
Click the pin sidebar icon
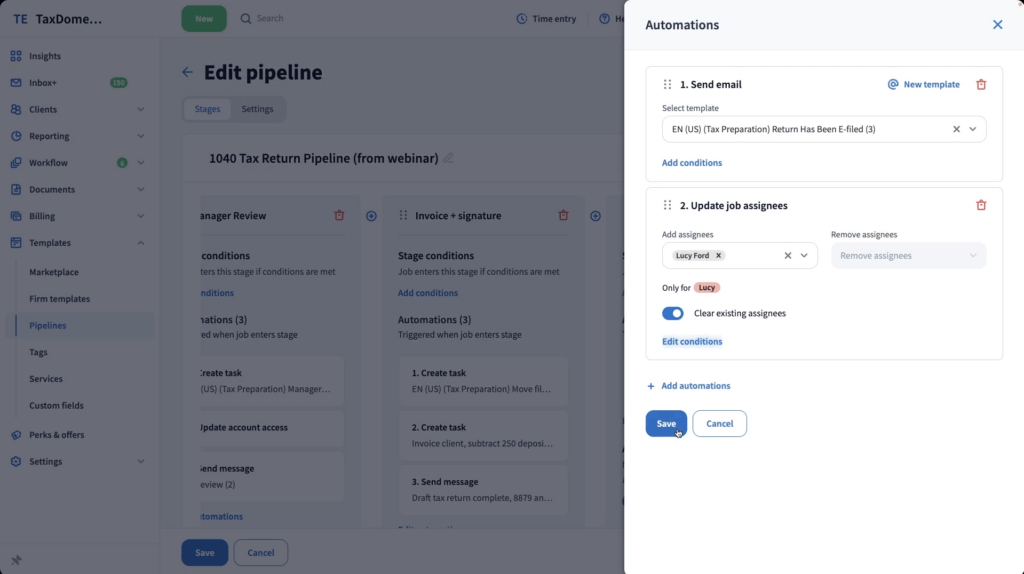click(x=16, y=560)
